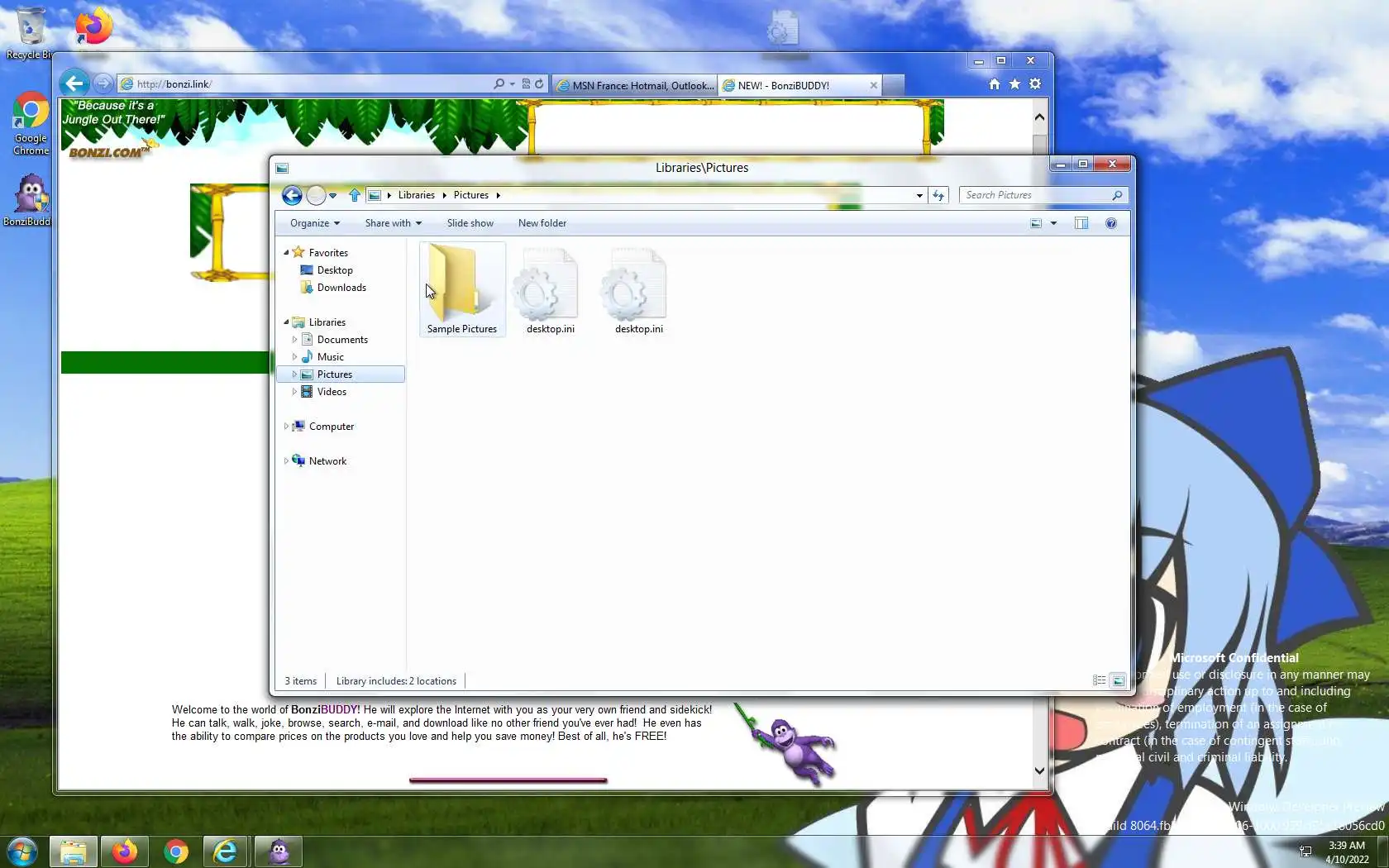This screenshot has height=868, width=1389.
Task: Expand the breadcrumb arrow after Libraries
Action: pos(444,195)
